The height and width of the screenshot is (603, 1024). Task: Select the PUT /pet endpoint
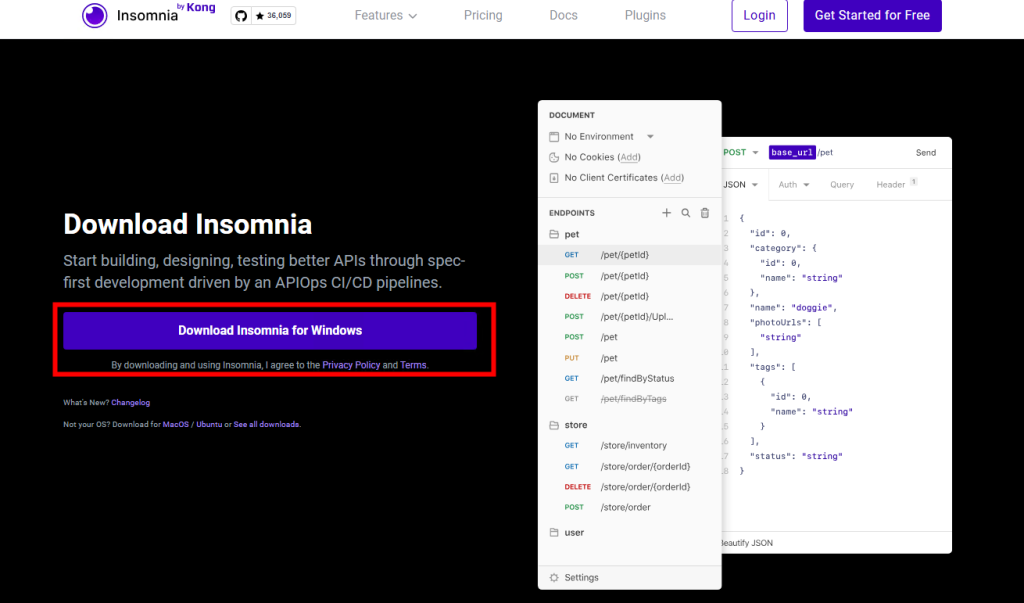pyautogui.click(x=630, y=358)
